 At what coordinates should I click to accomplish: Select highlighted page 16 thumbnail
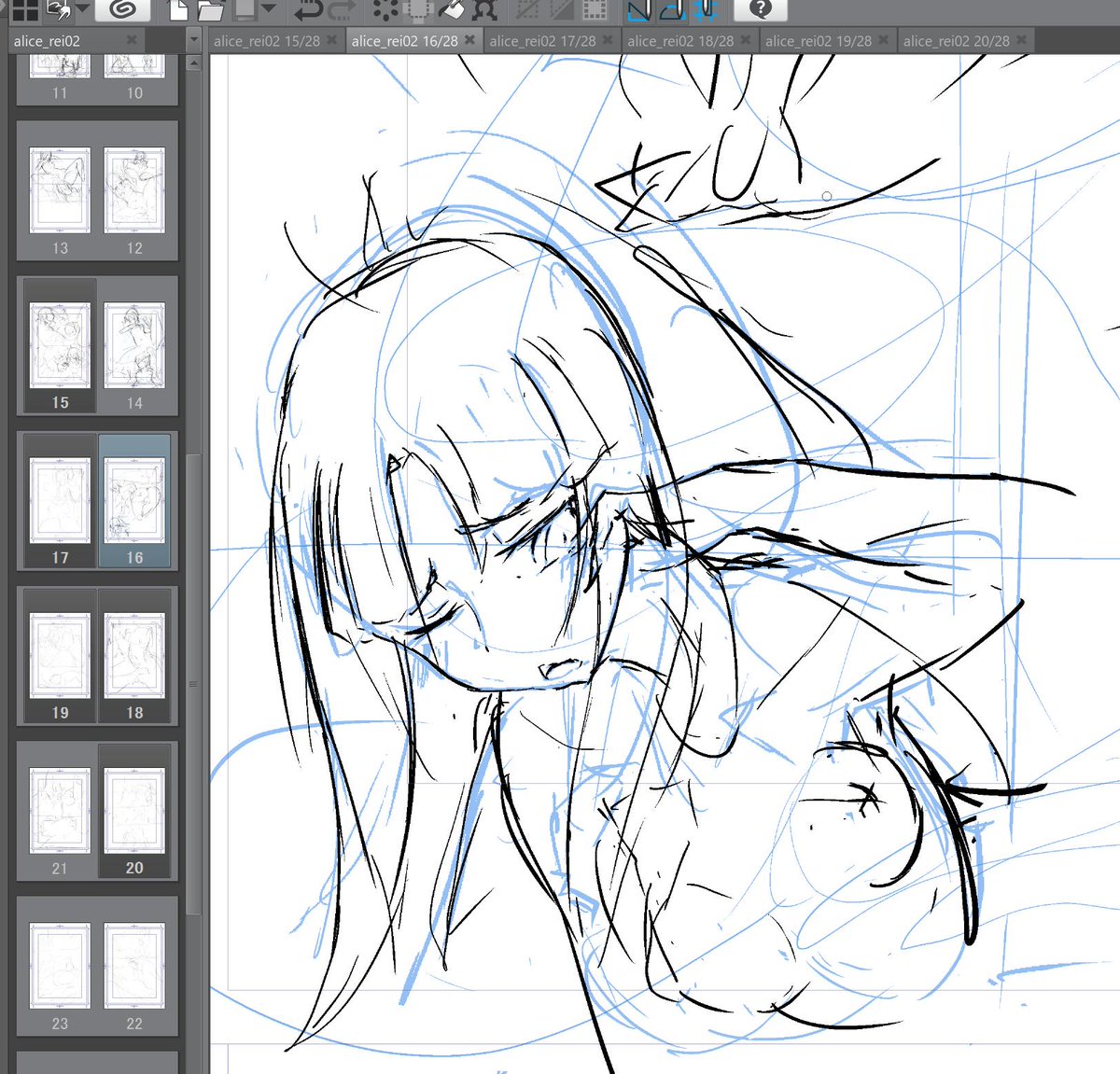pyautogui.click(x=134, y=500)
